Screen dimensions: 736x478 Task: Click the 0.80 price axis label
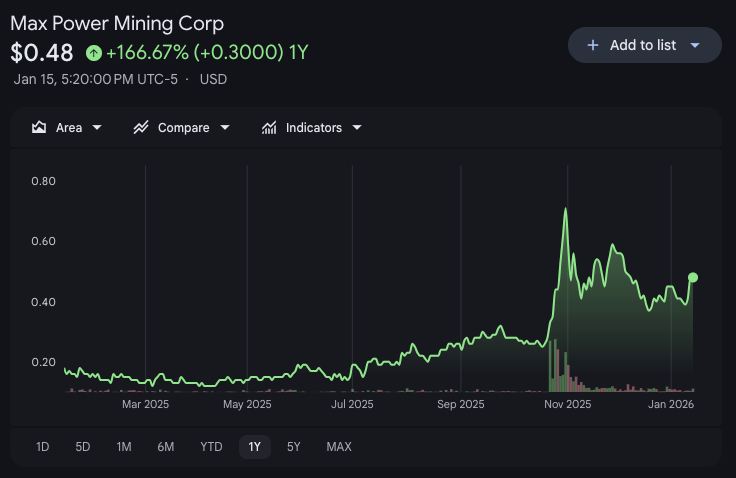coord(44,181)
